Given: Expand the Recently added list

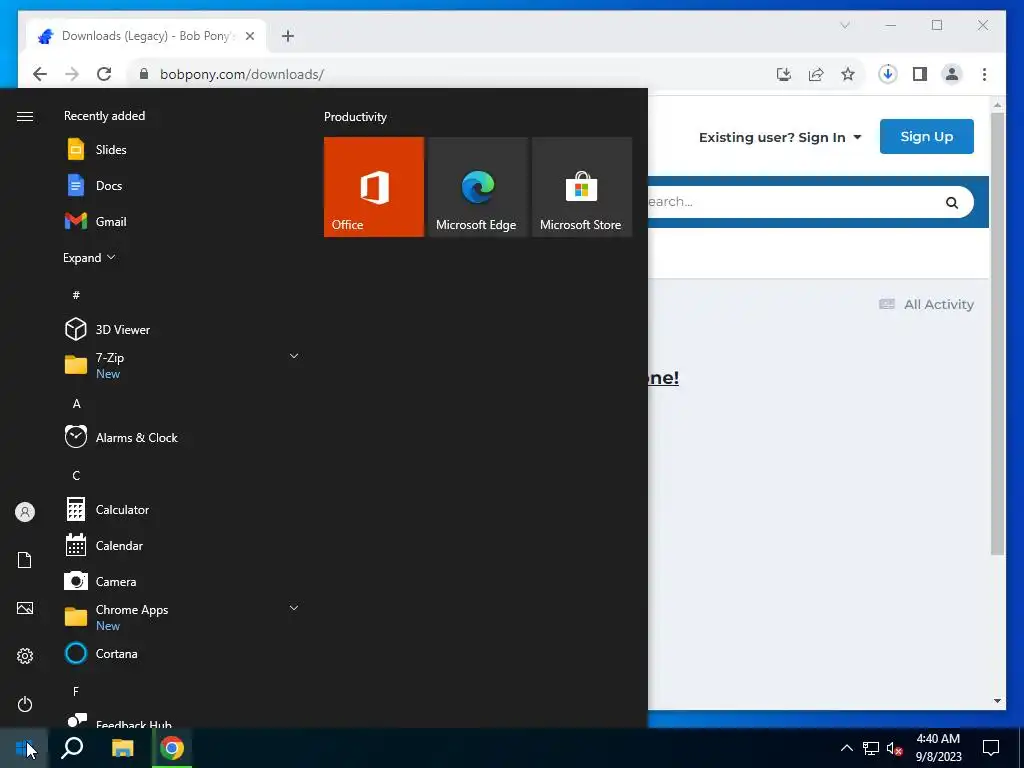Looking at the screenshot, I should coord(89,257).
